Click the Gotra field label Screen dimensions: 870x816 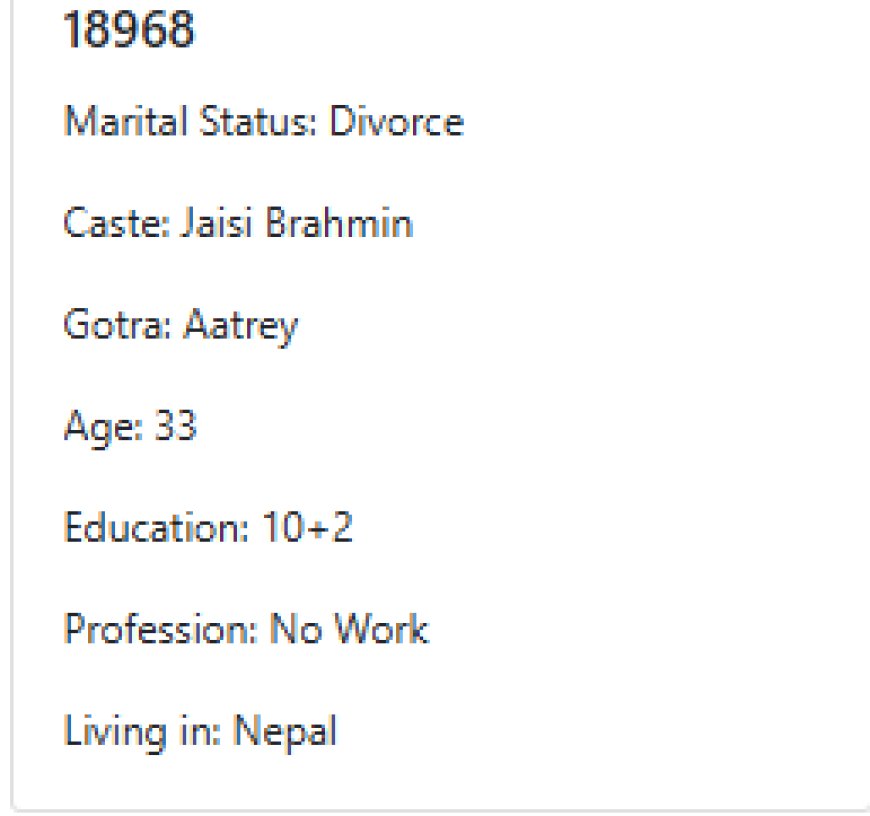point(118,325)
